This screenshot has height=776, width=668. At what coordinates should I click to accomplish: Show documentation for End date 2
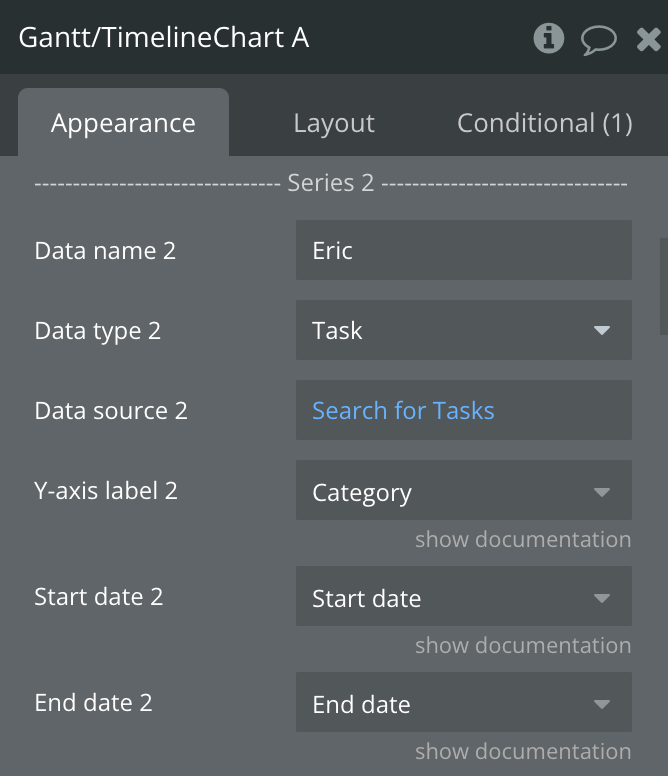click(523, 751)
